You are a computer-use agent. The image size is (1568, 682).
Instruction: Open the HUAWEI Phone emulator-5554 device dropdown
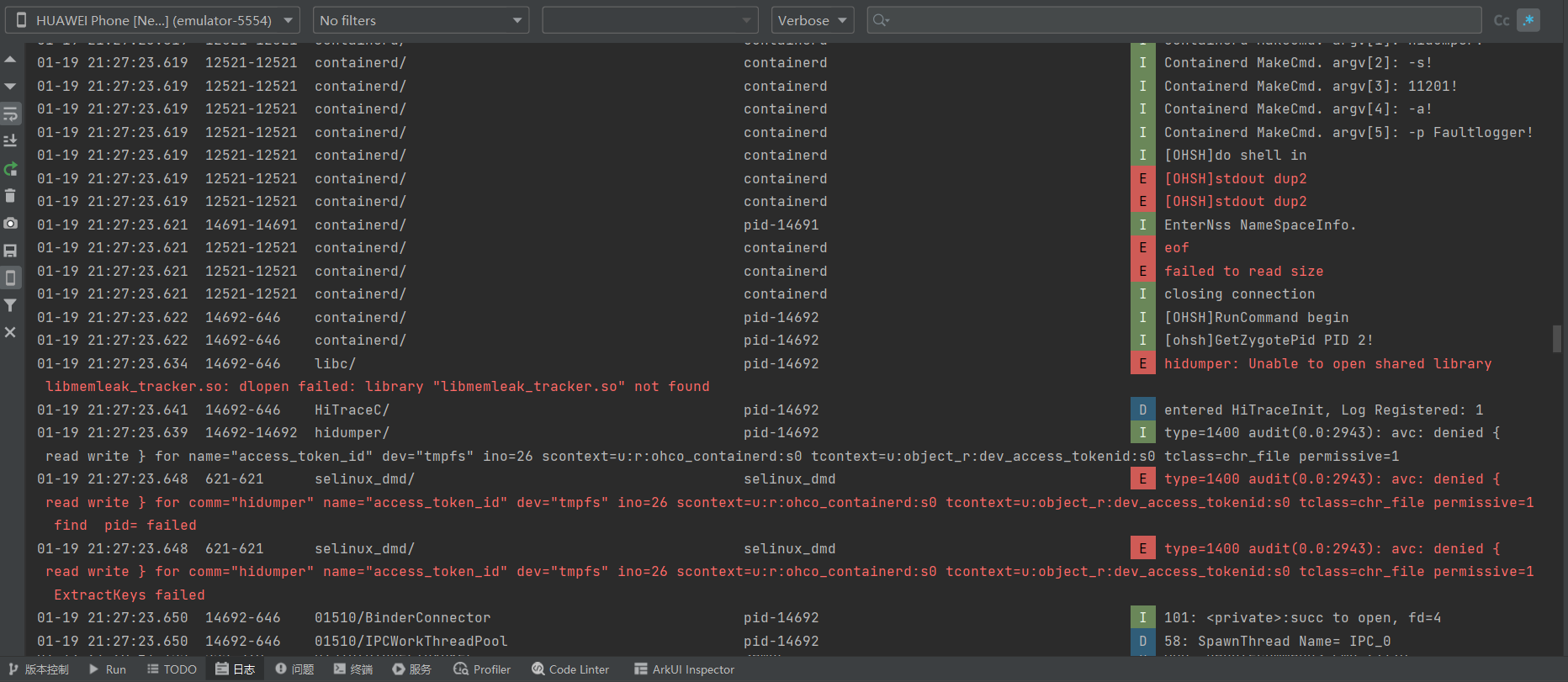[152, 20]
